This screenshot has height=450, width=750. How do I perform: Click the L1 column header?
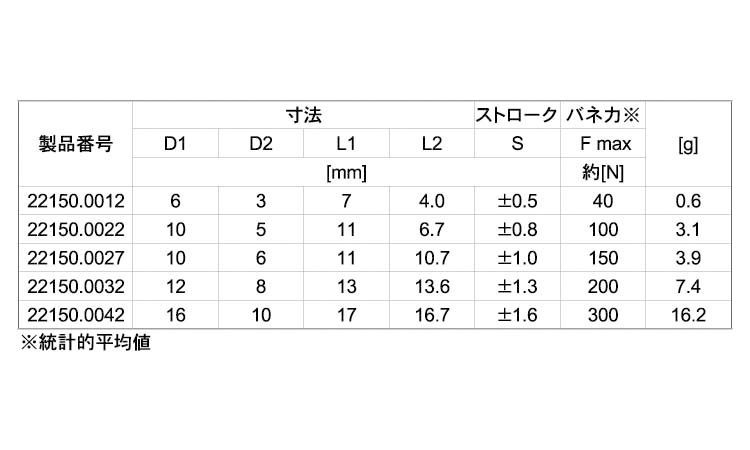click(x=346, y=144)
